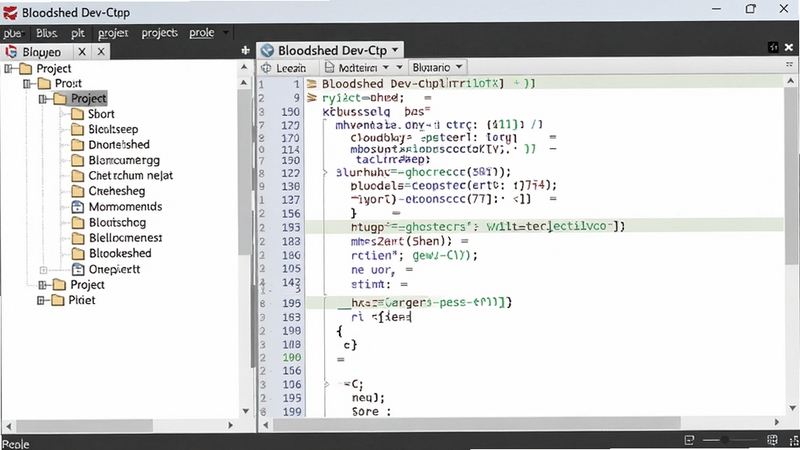This screenshot has height=450, width=800.
Task: Select the 'Blrookeshed' folder
Action: coord(111,253)
